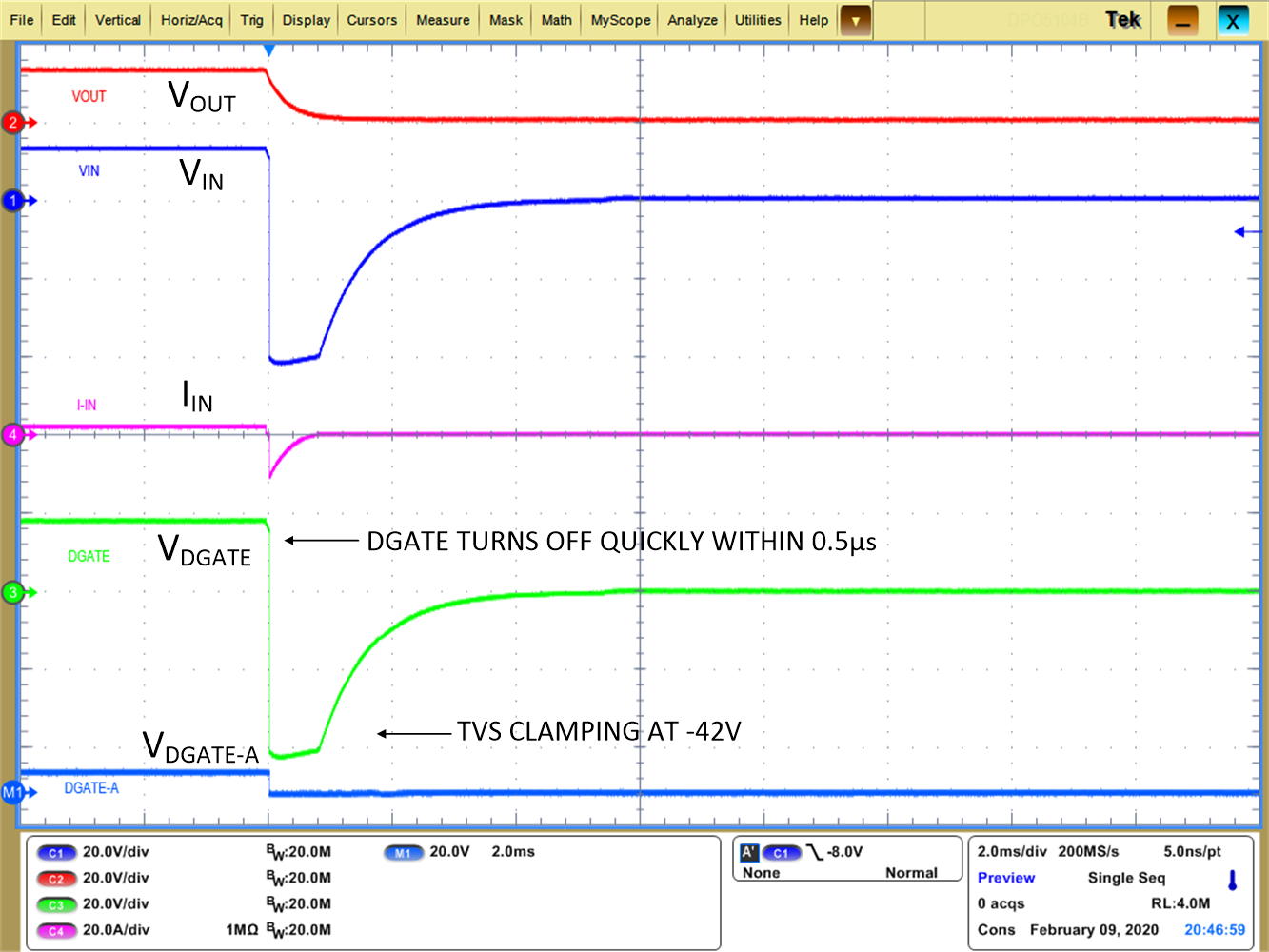Open the dropdown arrow beside the Help menu
This screenshot has width=1269, height=952.
pyautogui.click(x=854, y=19)
